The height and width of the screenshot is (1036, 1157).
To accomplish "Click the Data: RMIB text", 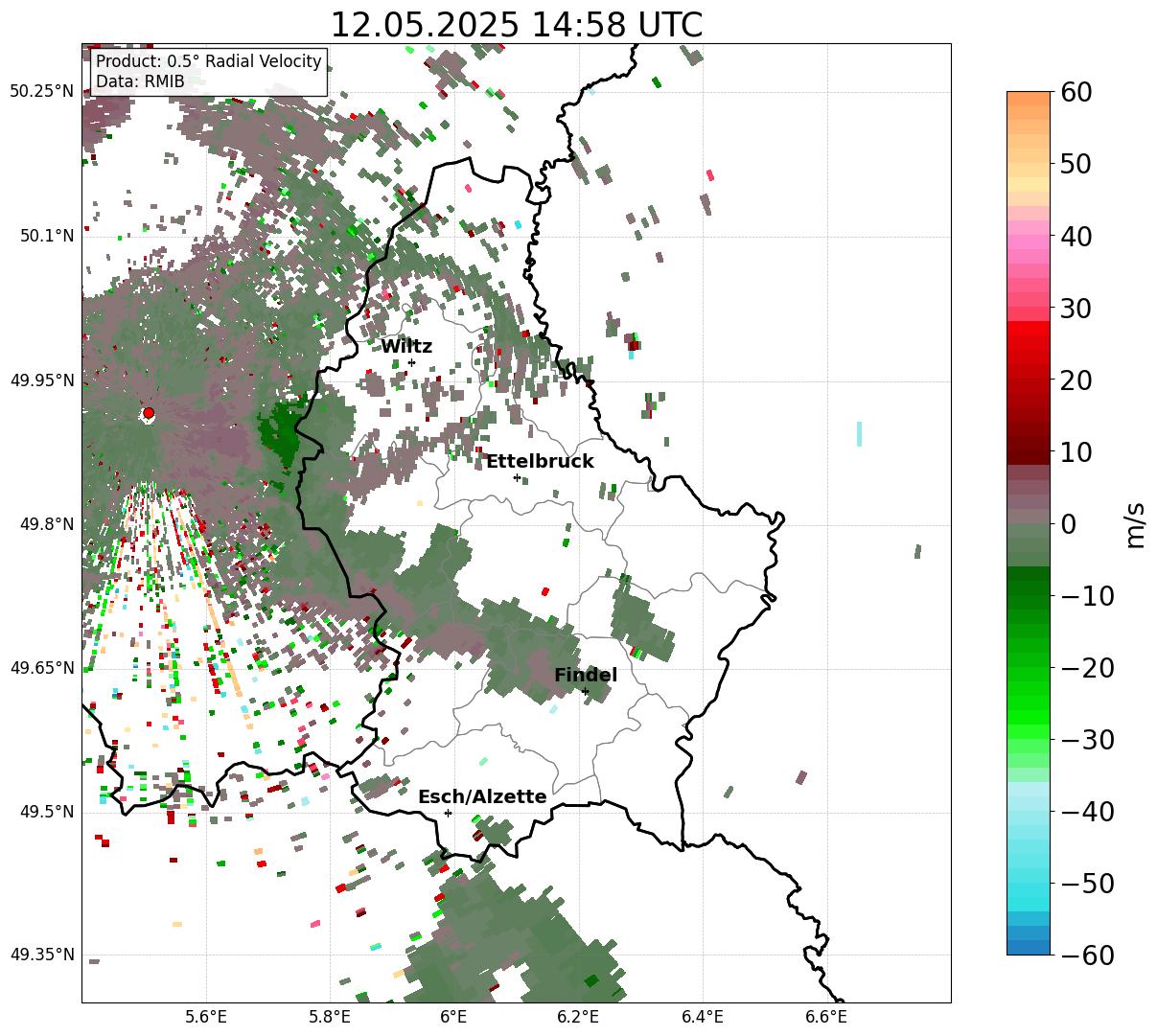I will [140, 82].
